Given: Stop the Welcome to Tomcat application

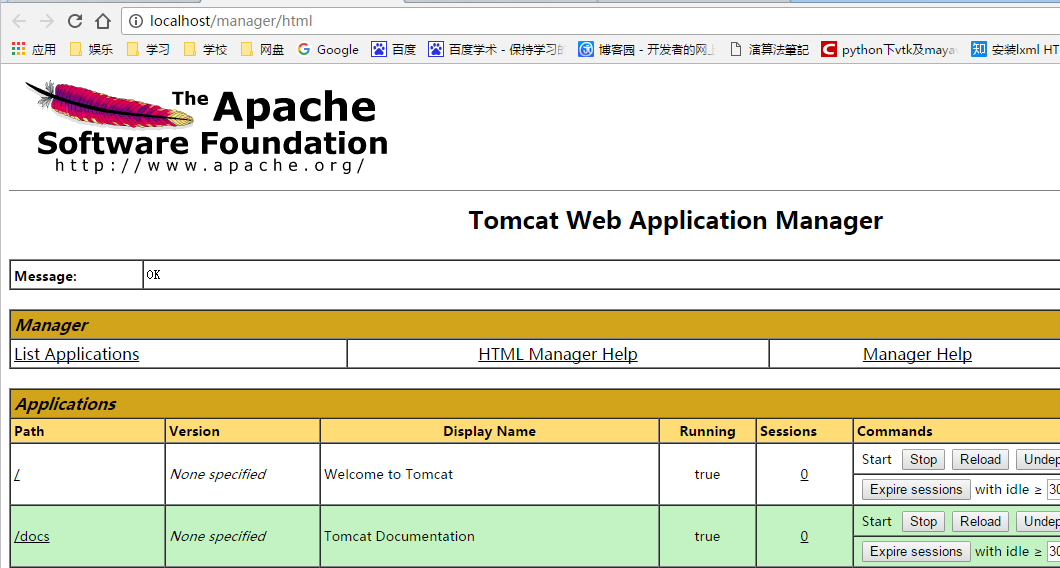Looking at the screenshot, I should 923,459.
